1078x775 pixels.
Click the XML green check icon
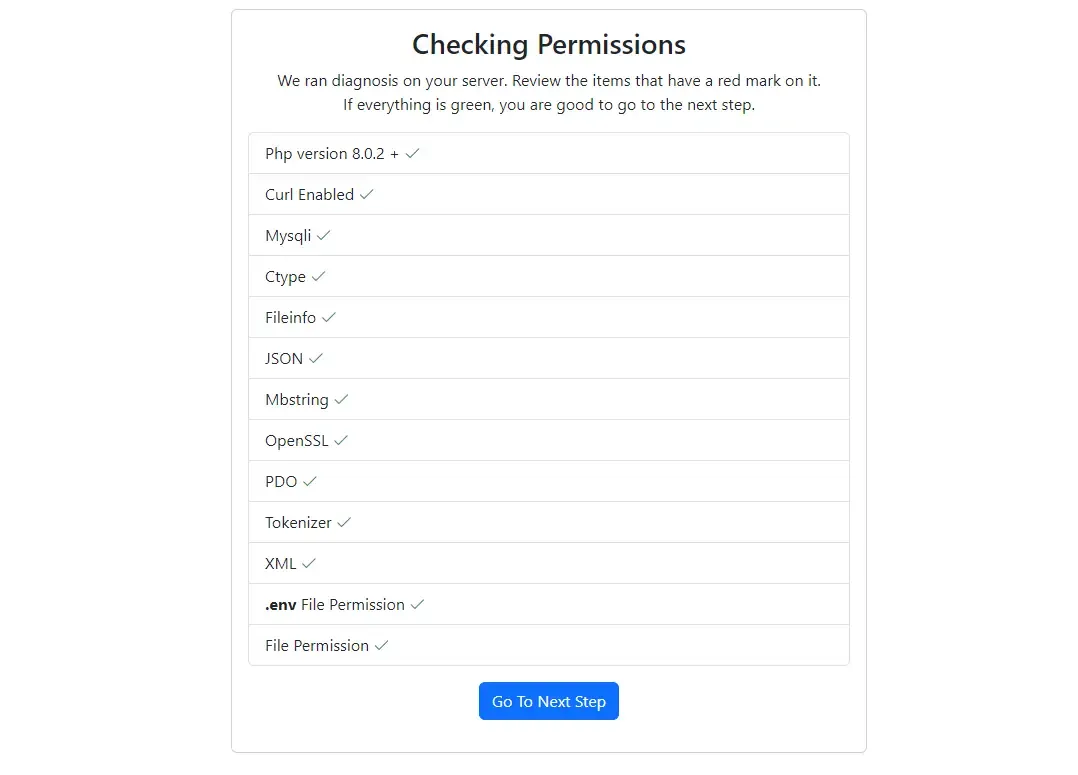[309, 563]
